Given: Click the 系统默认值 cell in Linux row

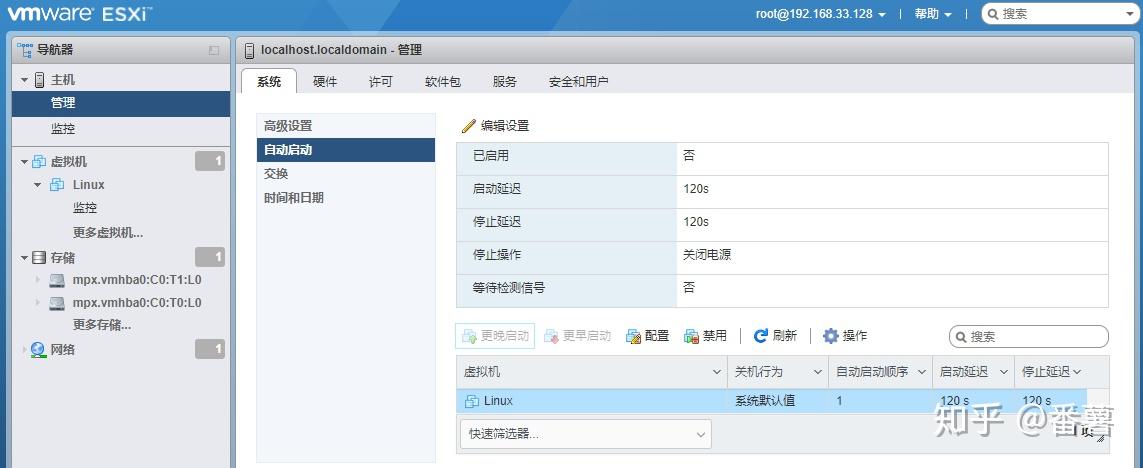Looking at the screenshot, I should click(765, 401).
